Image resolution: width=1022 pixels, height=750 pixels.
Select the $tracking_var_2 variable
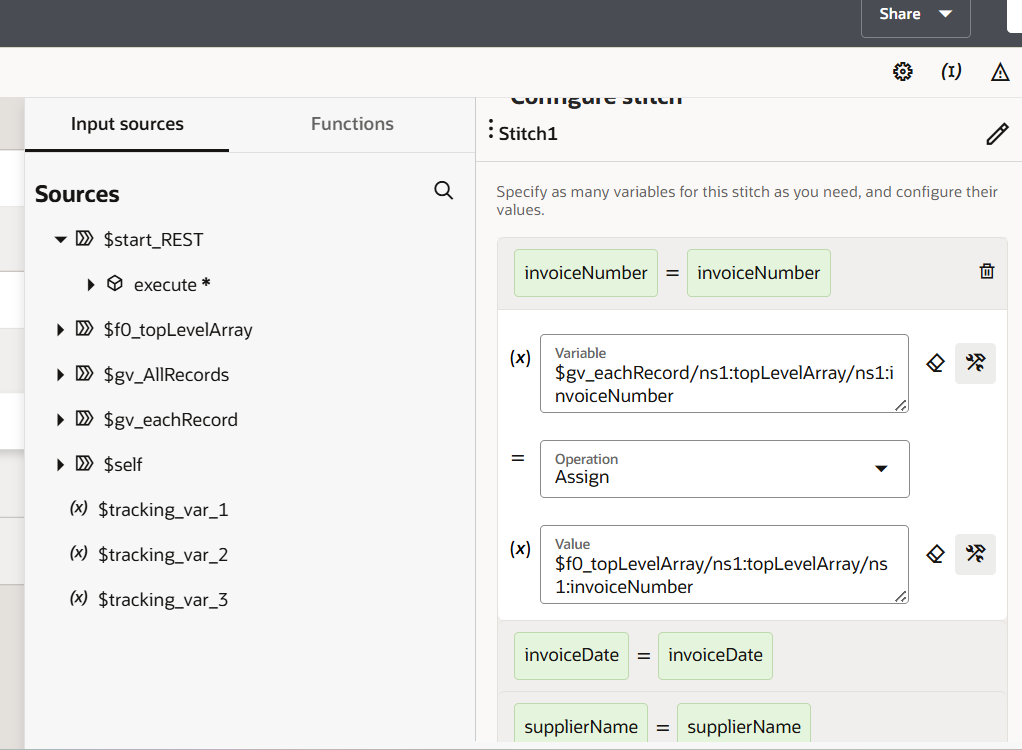tap(162, 555)
